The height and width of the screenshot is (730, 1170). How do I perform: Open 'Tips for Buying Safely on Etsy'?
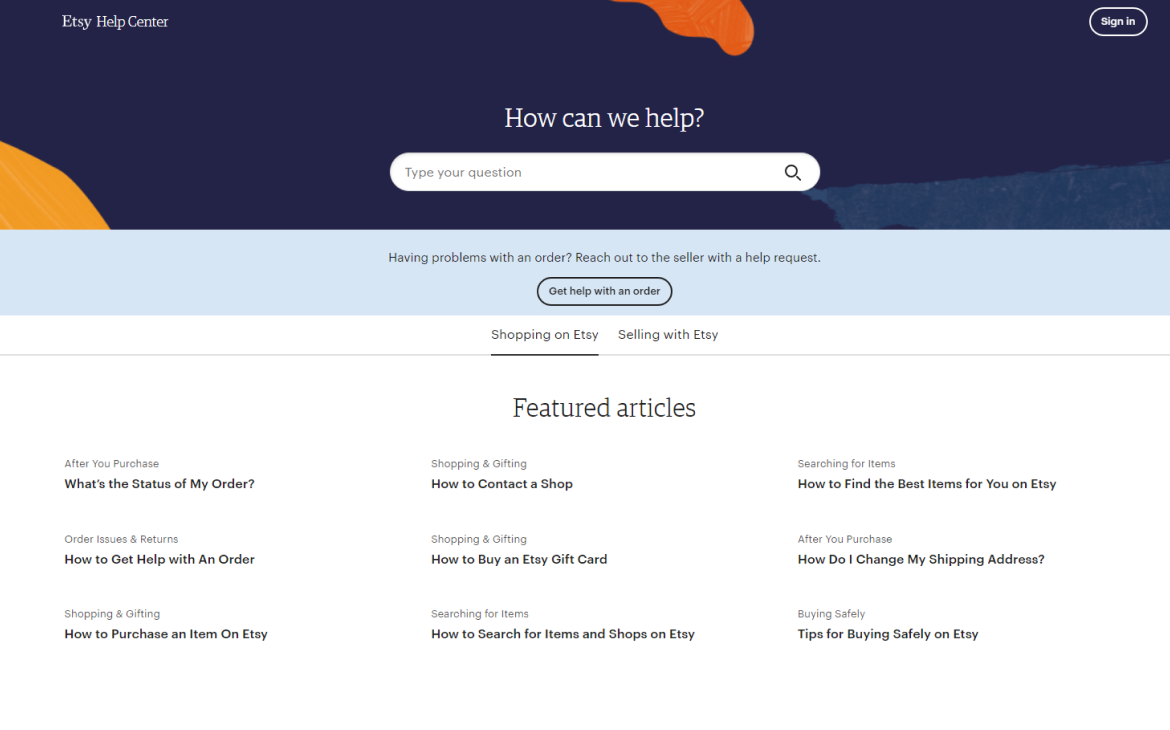point(887,634)
